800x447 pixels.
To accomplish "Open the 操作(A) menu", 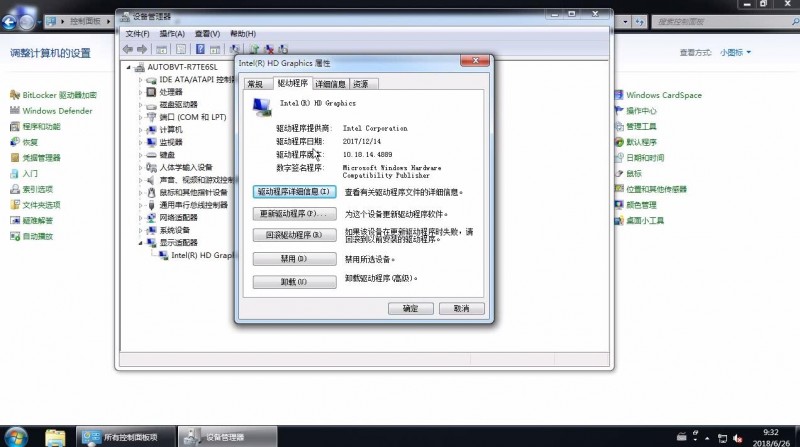I will 172,34.
